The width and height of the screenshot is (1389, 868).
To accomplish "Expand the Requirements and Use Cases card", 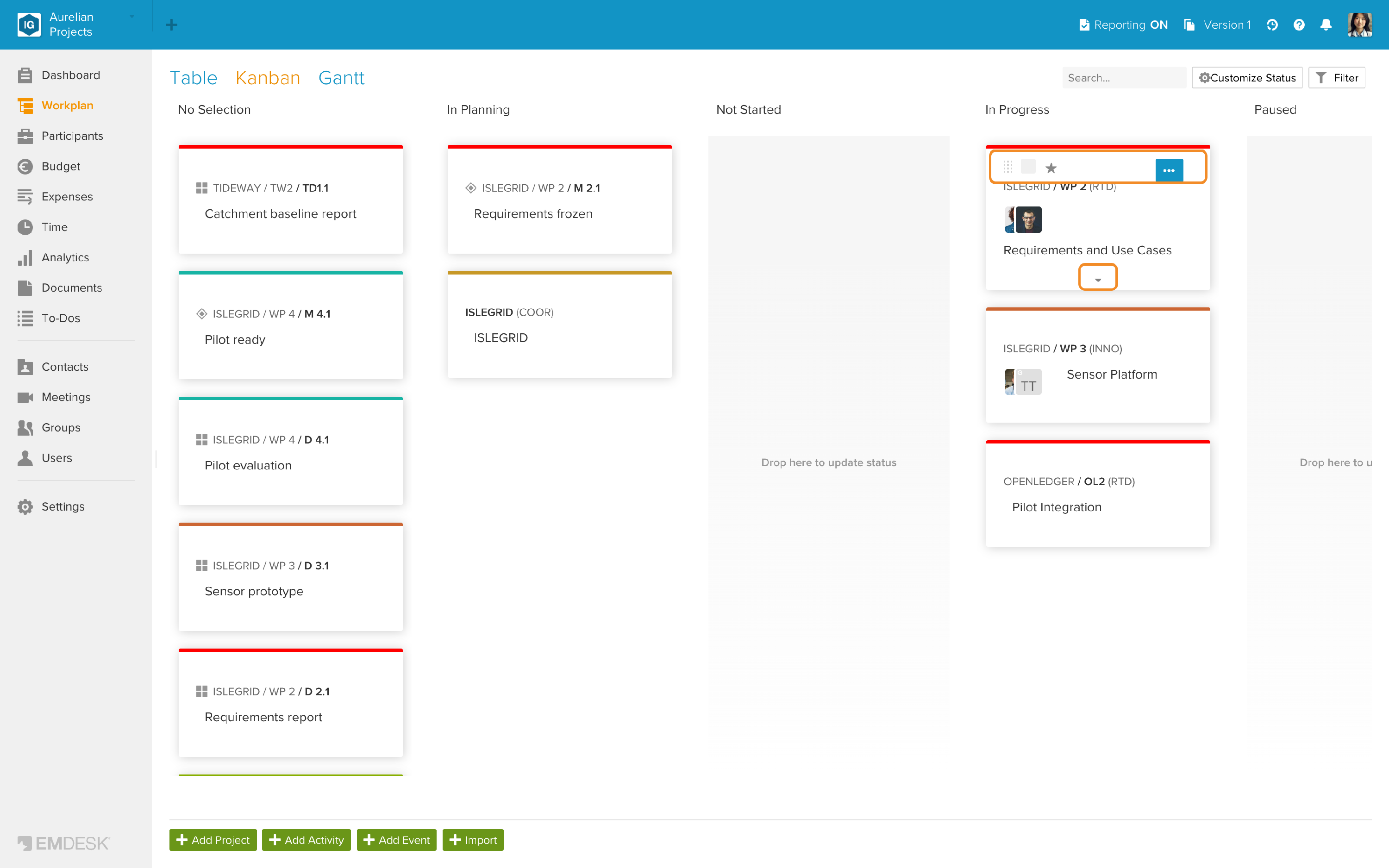I will [x=1097, y=279].
